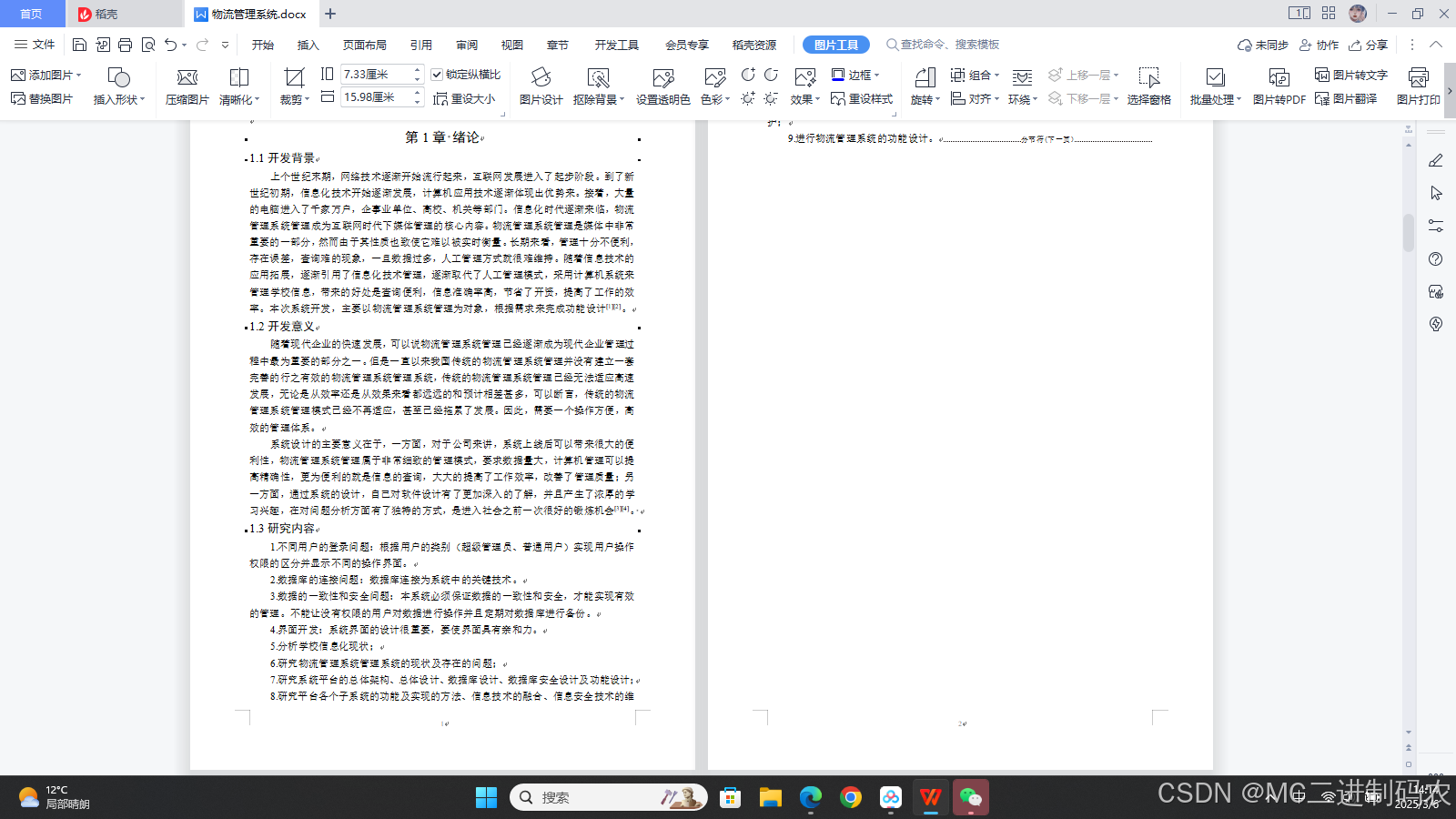1456x819 pixels.
Task: Click the Print icon in quick access bar
Action: 126,45
